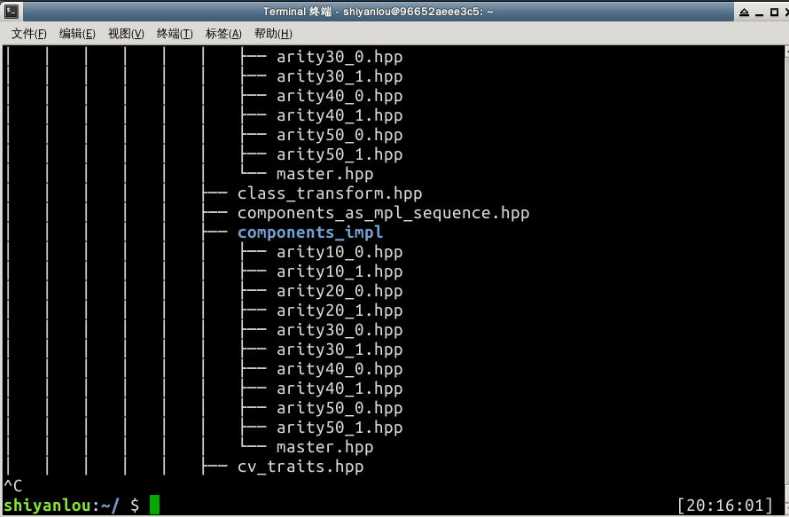This screenshot has width=789, height=517.
Task: Open the 标签(A) menu
Action: (223, 34)
